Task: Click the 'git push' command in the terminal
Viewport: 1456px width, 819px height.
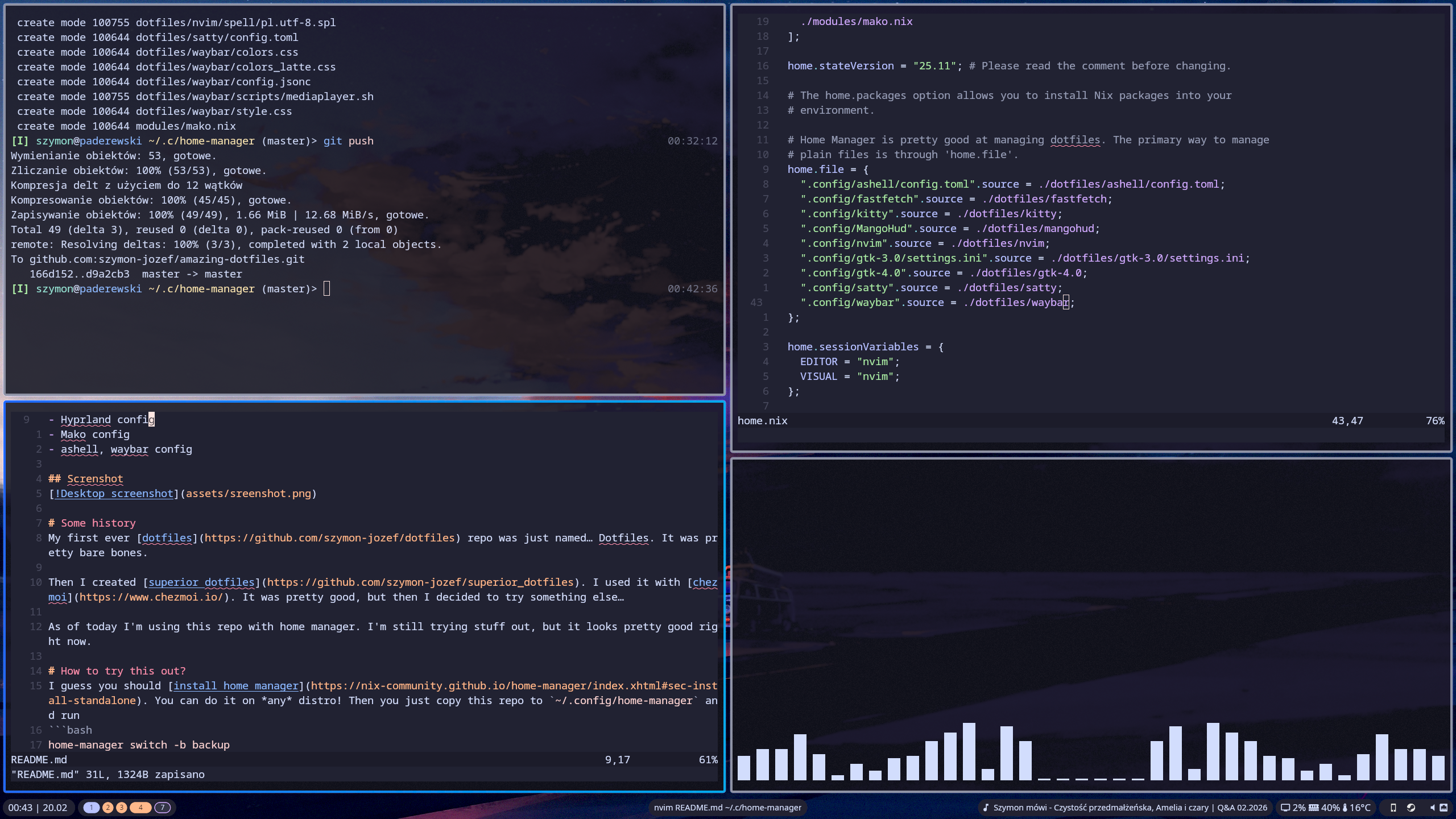Action: [349, 140]
